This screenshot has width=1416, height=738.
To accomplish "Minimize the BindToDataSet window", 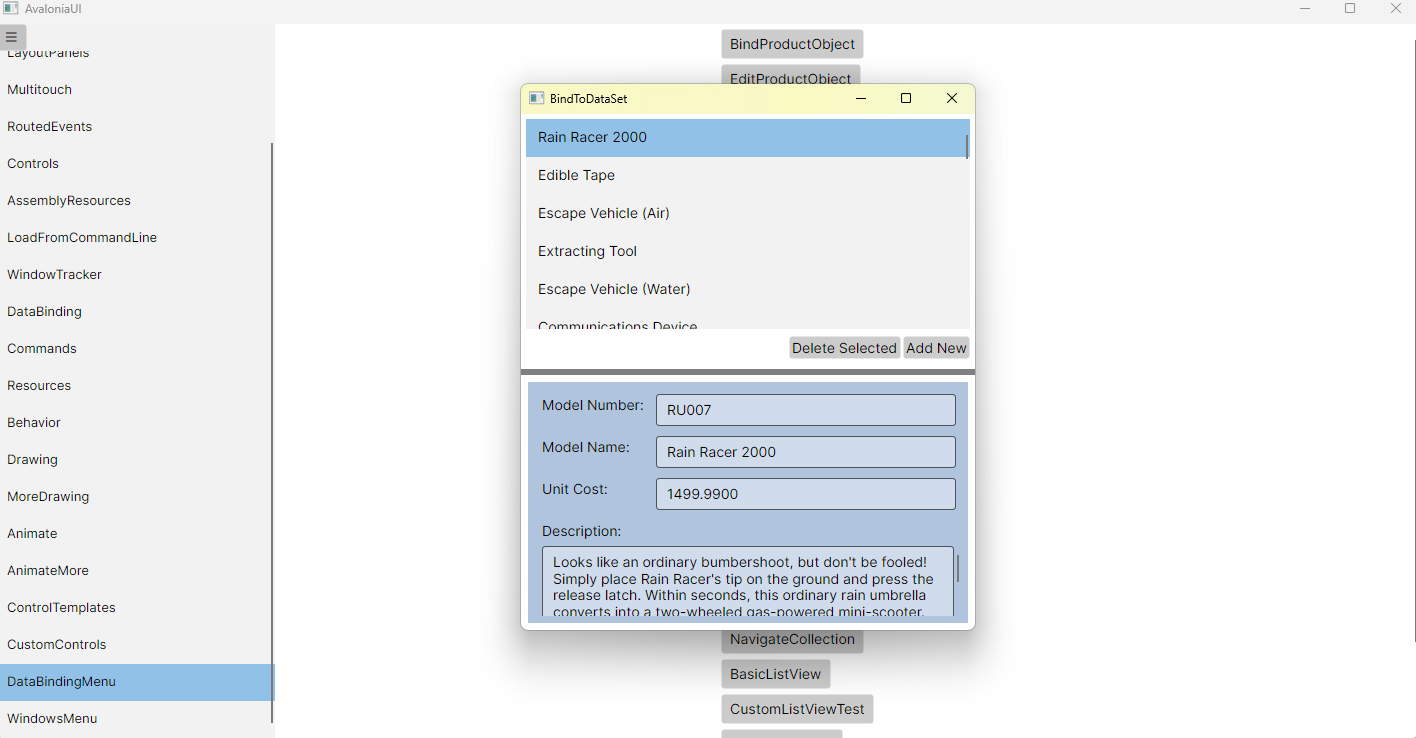I will (861, 98).
